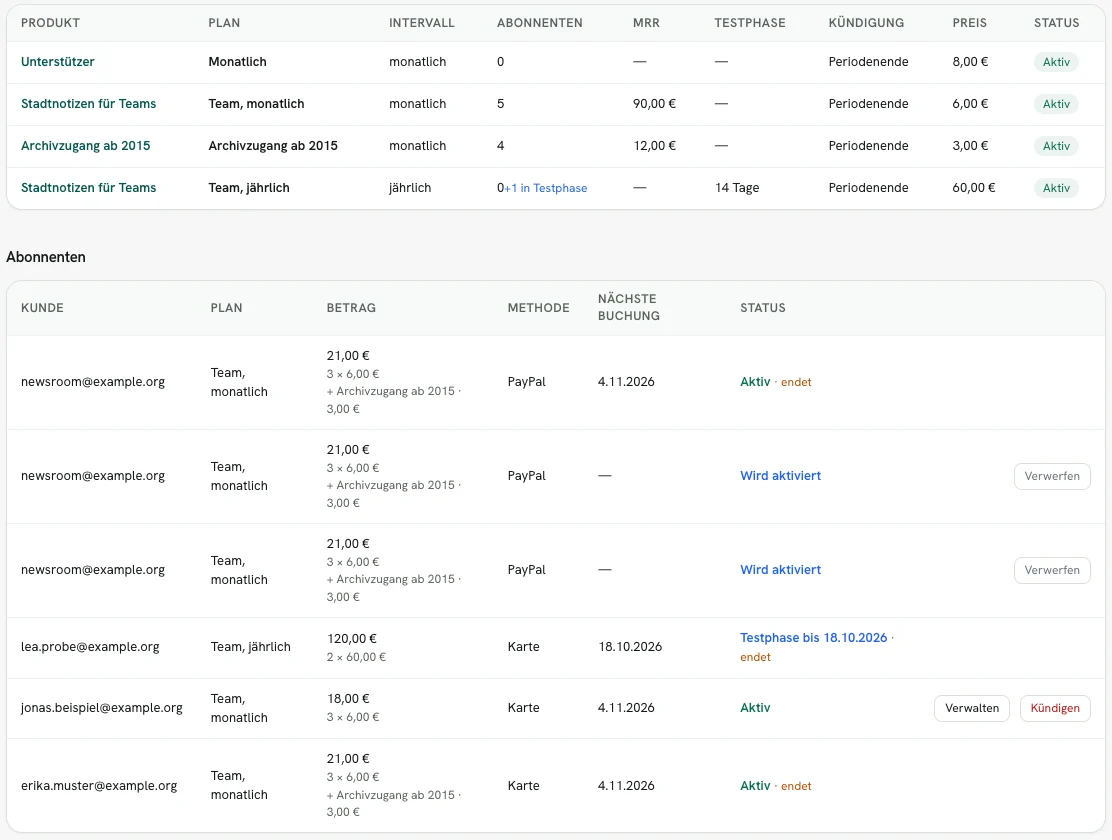The image size is (1112, 840).
Task: Click the NÄCHSTE BUCHUNG column header
Action: [628, 307]
